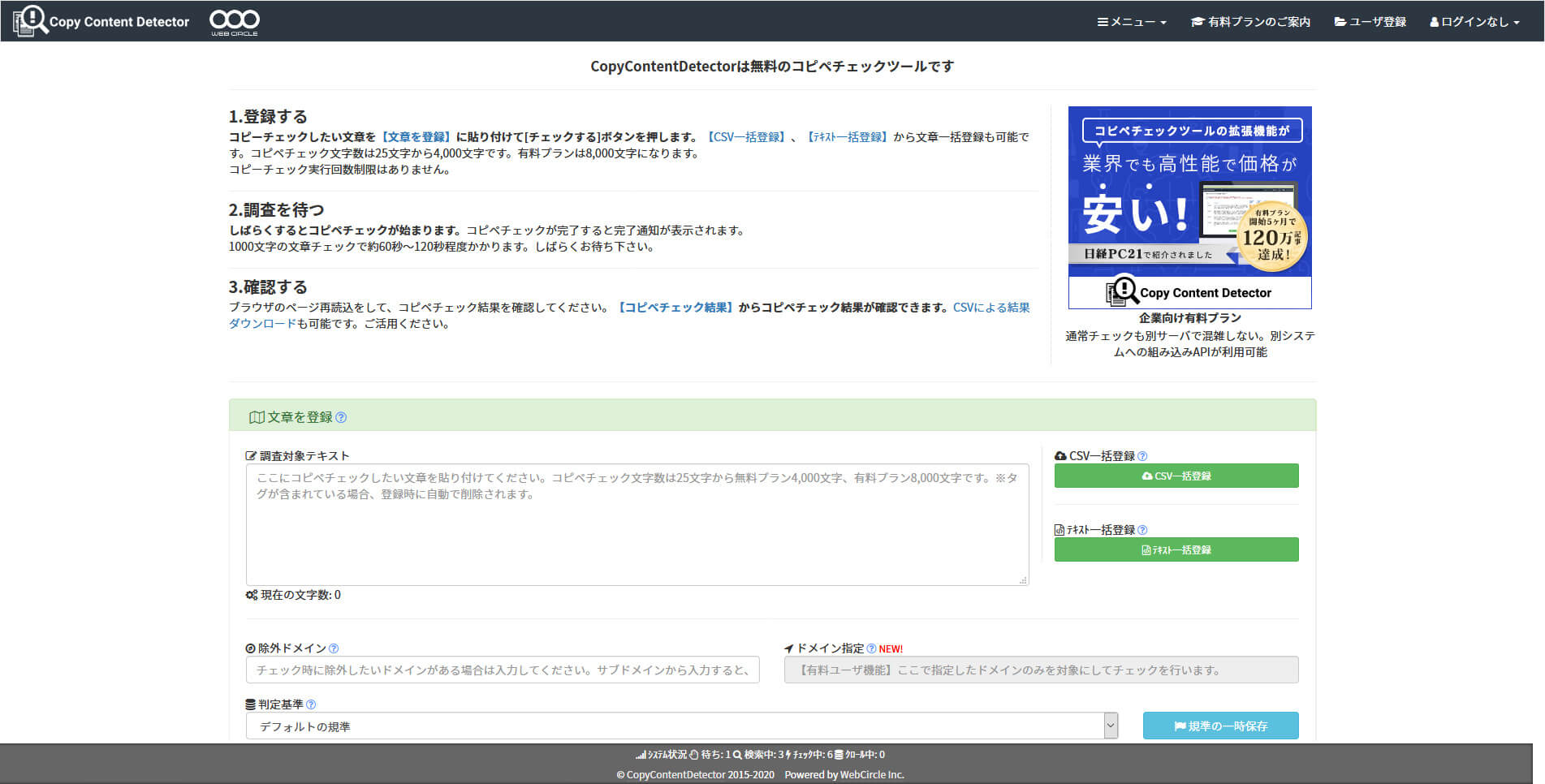Click help icon next to 文章を登録
1545x784 pixels.
click(341, 417)
